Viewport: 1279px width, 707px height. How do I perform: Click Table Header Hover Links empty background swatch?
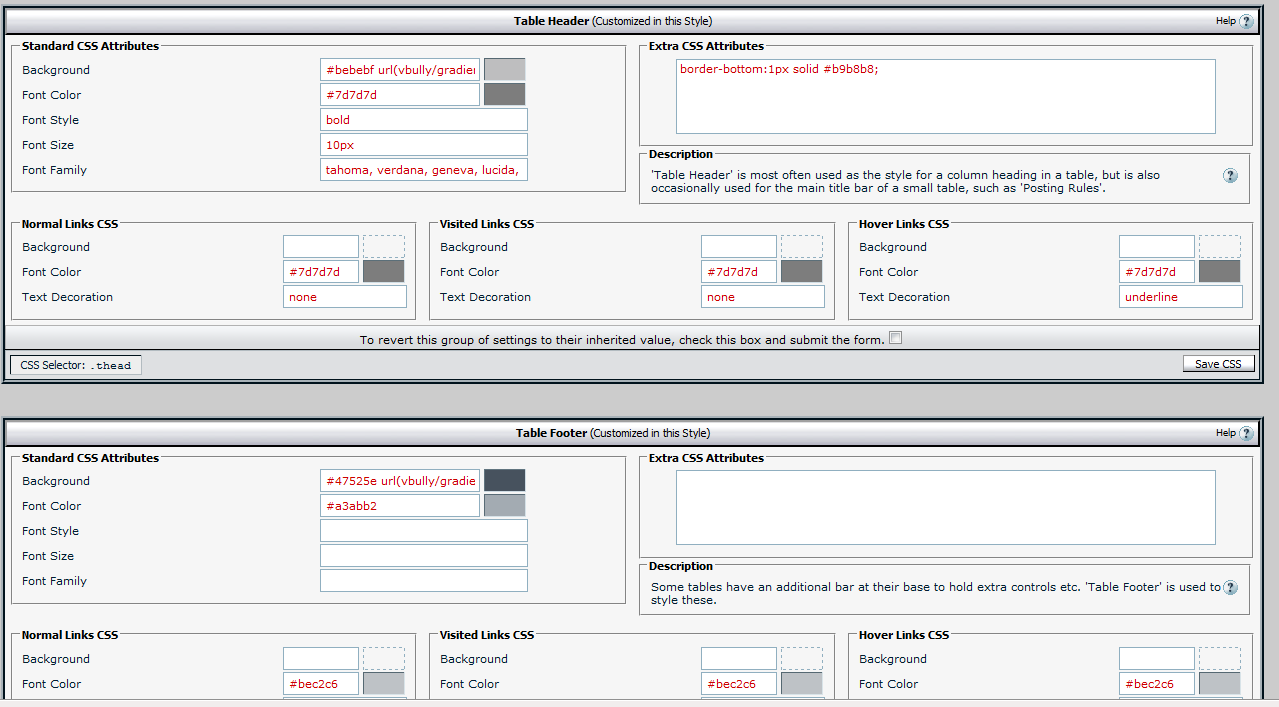[1219, 246]
